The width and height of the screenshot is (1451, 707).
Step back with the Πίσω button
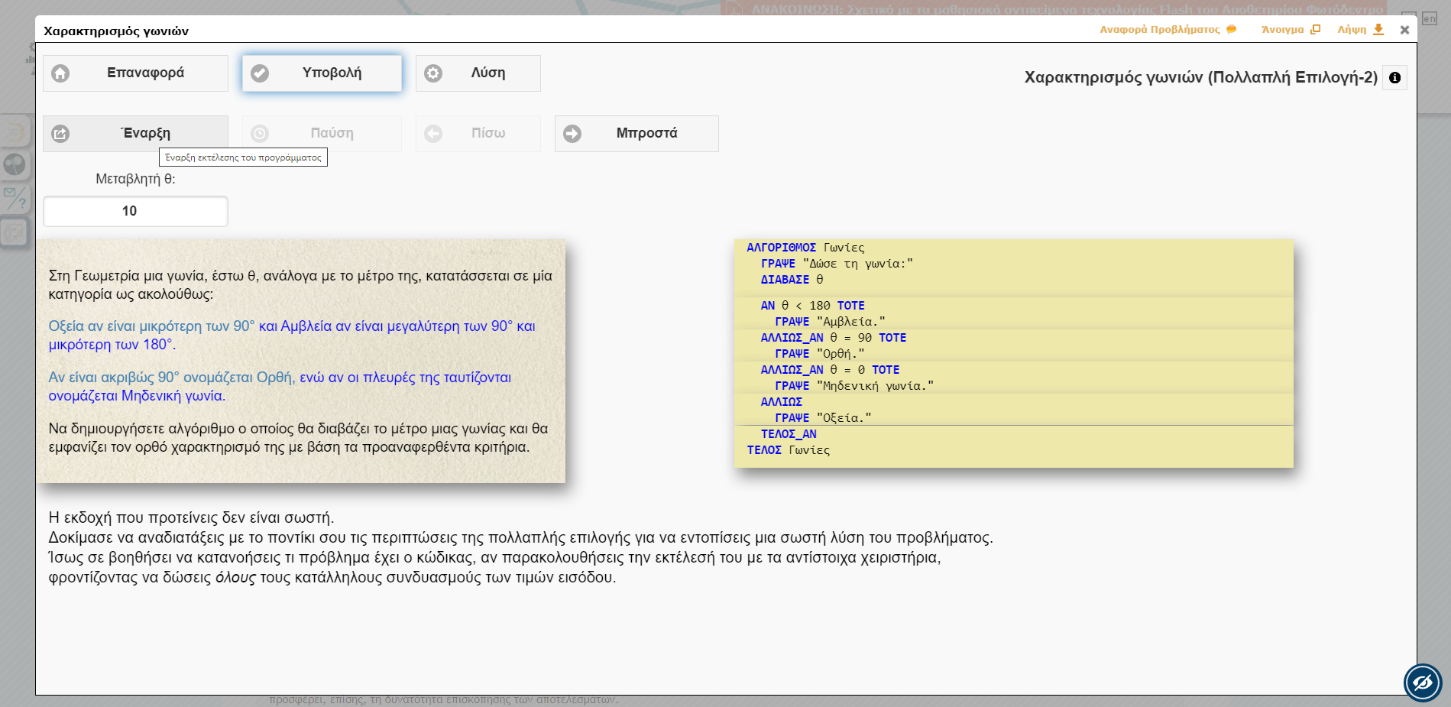click(x=478, y=133)
